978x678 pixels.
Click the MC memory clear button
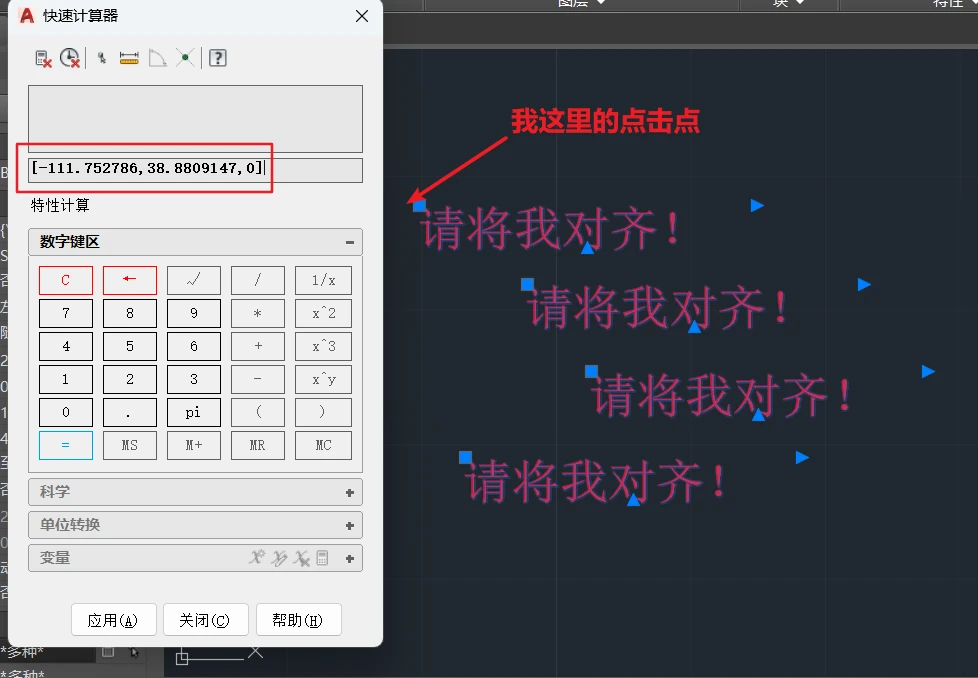tap(323, 445)
